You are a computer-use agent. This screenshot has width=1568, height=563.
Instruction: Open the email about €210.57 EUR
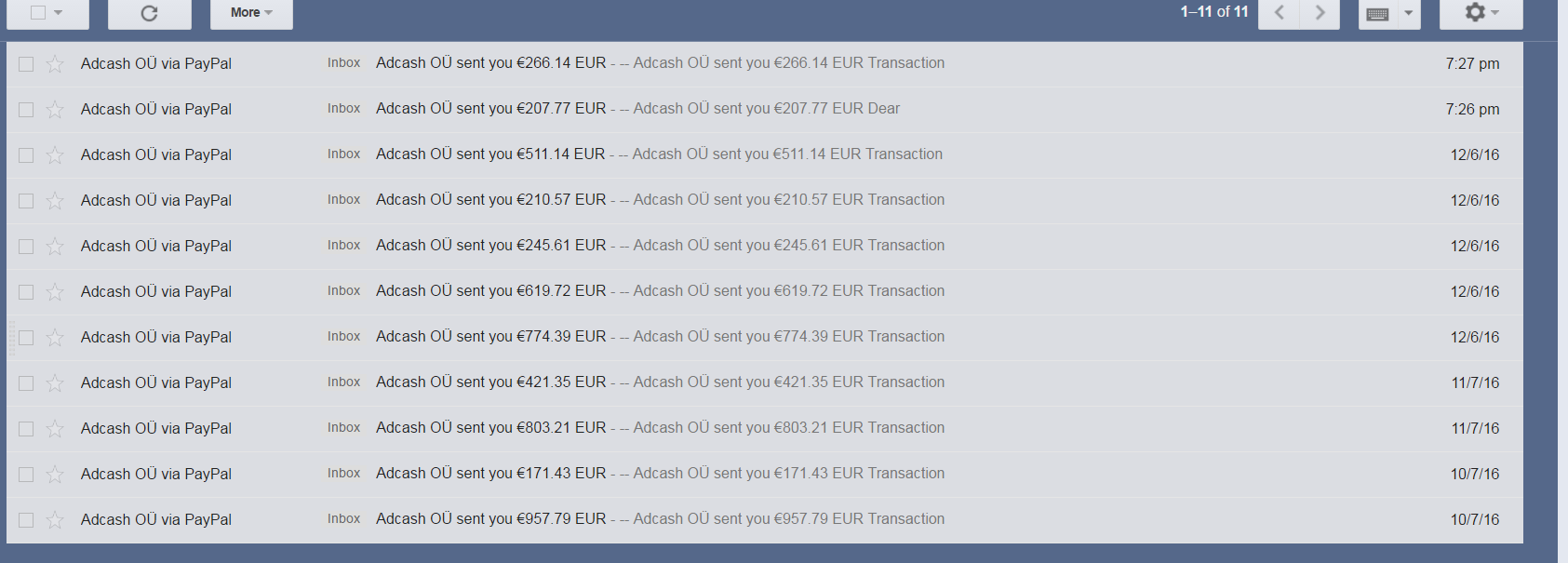(x=765, y=201)
